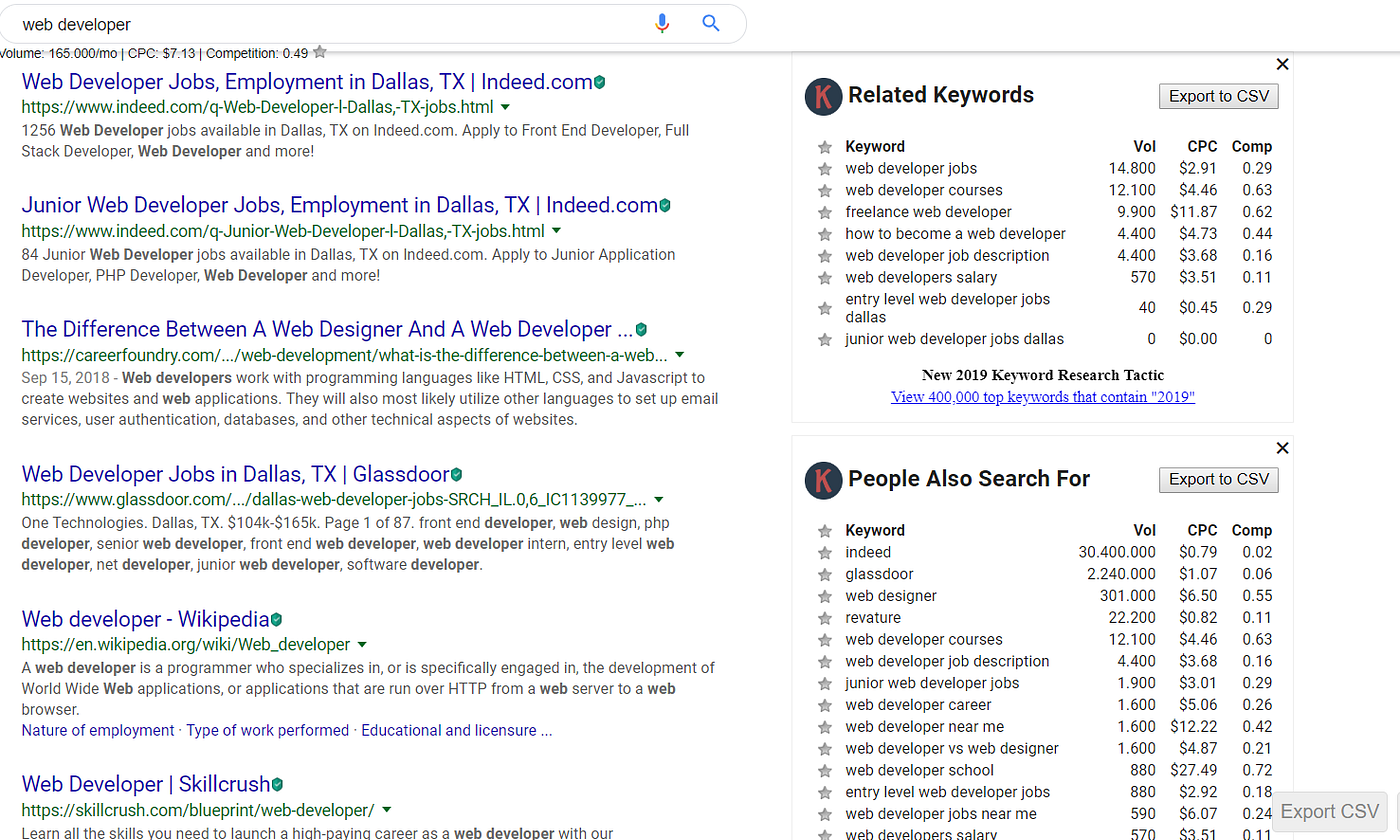Open 'Nature of employment' Wikipedia sitelink
The image size is (1400, 840).
point(97,731)
